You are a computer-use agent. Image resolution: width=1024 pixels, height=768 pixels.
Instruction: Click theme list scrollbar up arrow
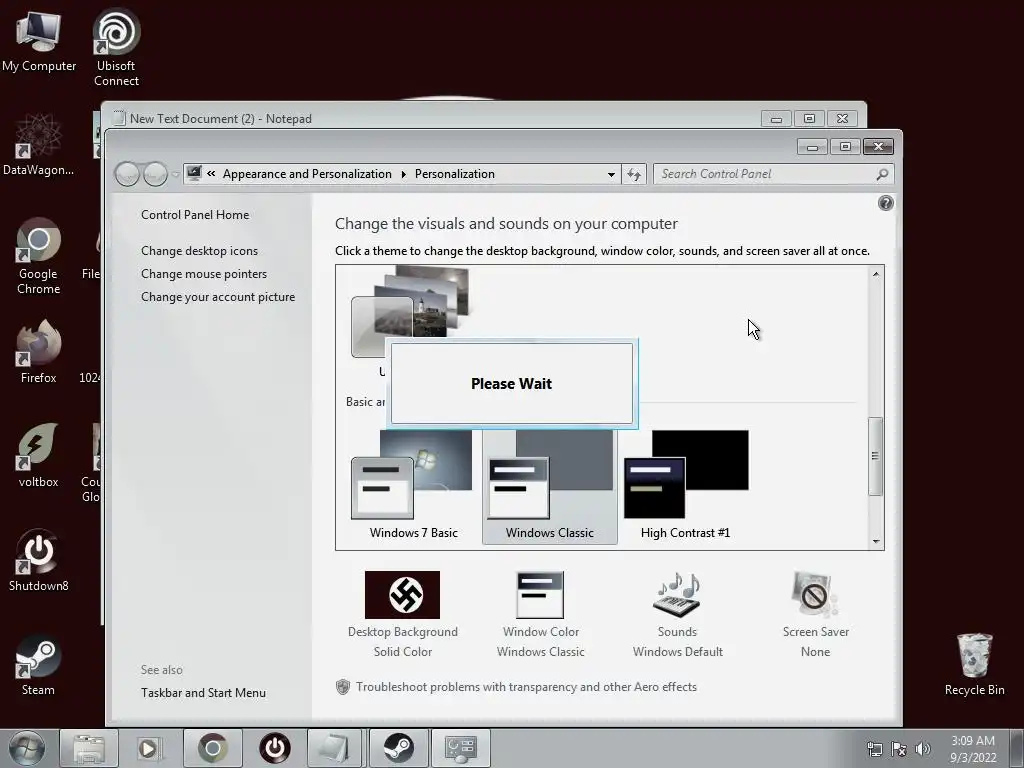(x=876, y=274)
